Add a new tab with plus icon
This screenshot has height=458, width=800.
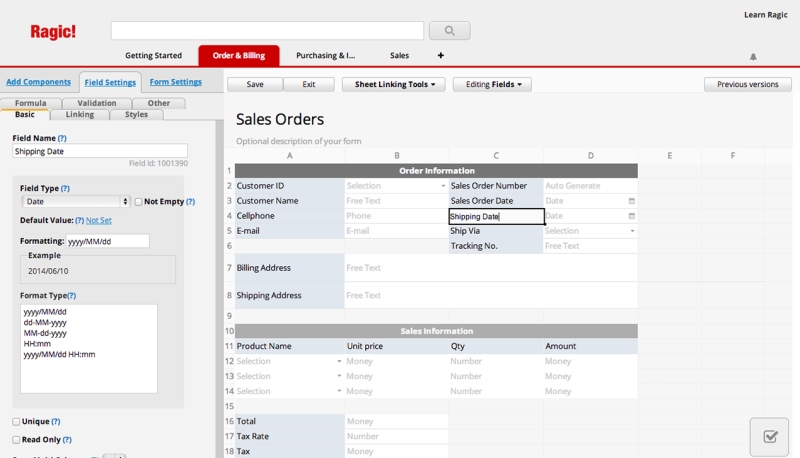(441, 55)
